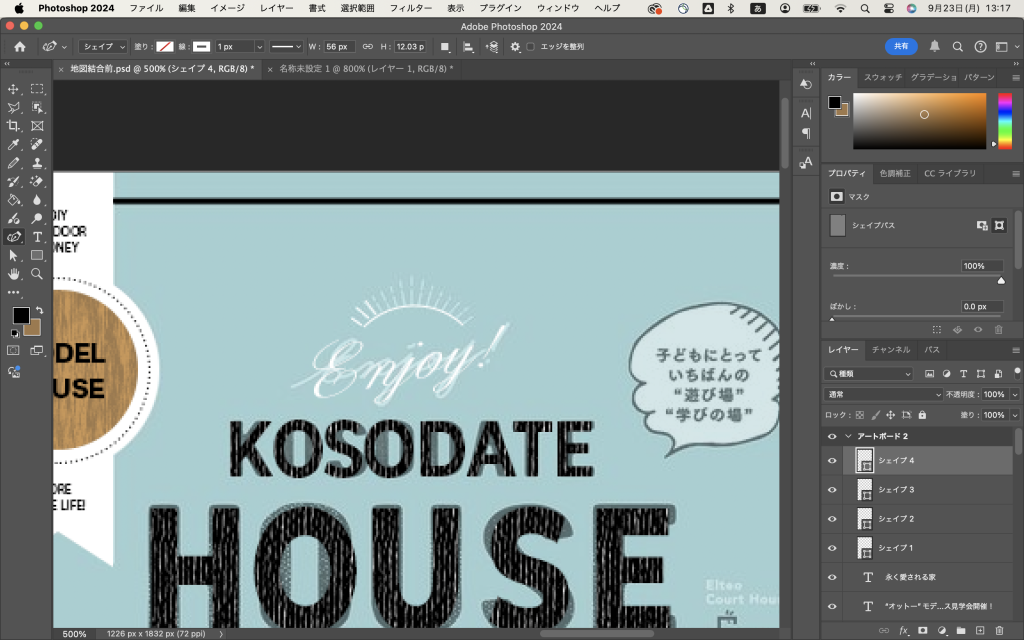The width and height of the screenshot is (1024, 640).
Task: Open the blend mode 通常 dropdown
Action: click(868, 395)
